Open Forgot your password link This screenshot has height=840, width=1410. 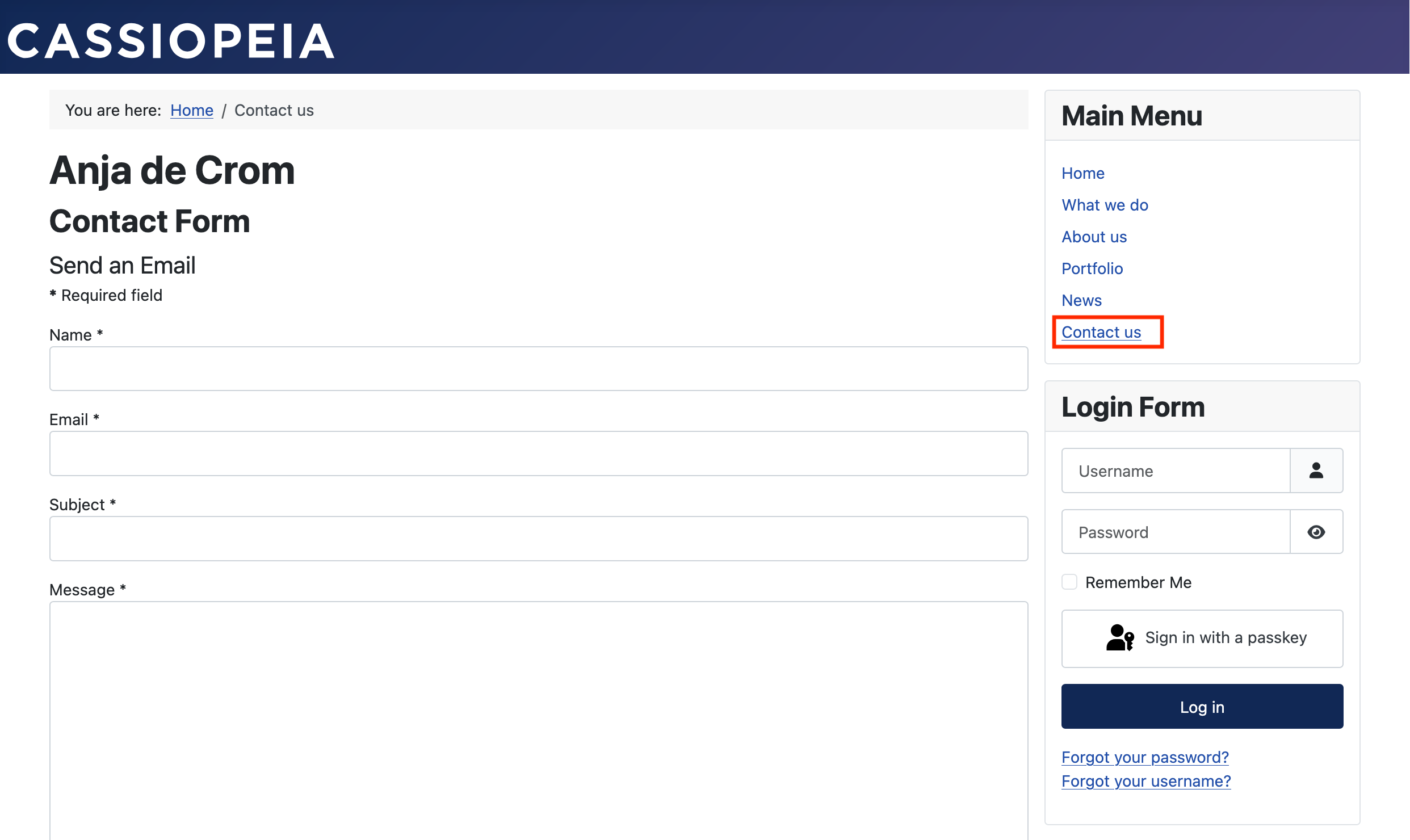click(x=1144, y=757)
